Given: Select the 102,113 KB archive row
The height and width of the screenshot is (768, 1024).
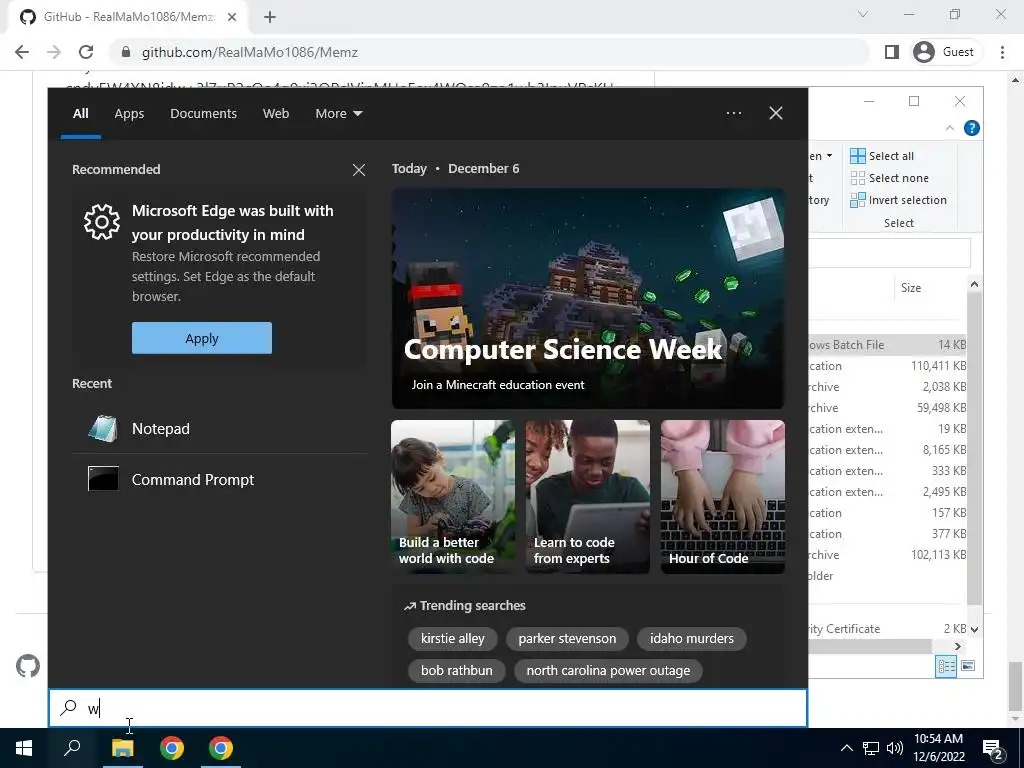Looking at the screenshot, I should point(887,554).
